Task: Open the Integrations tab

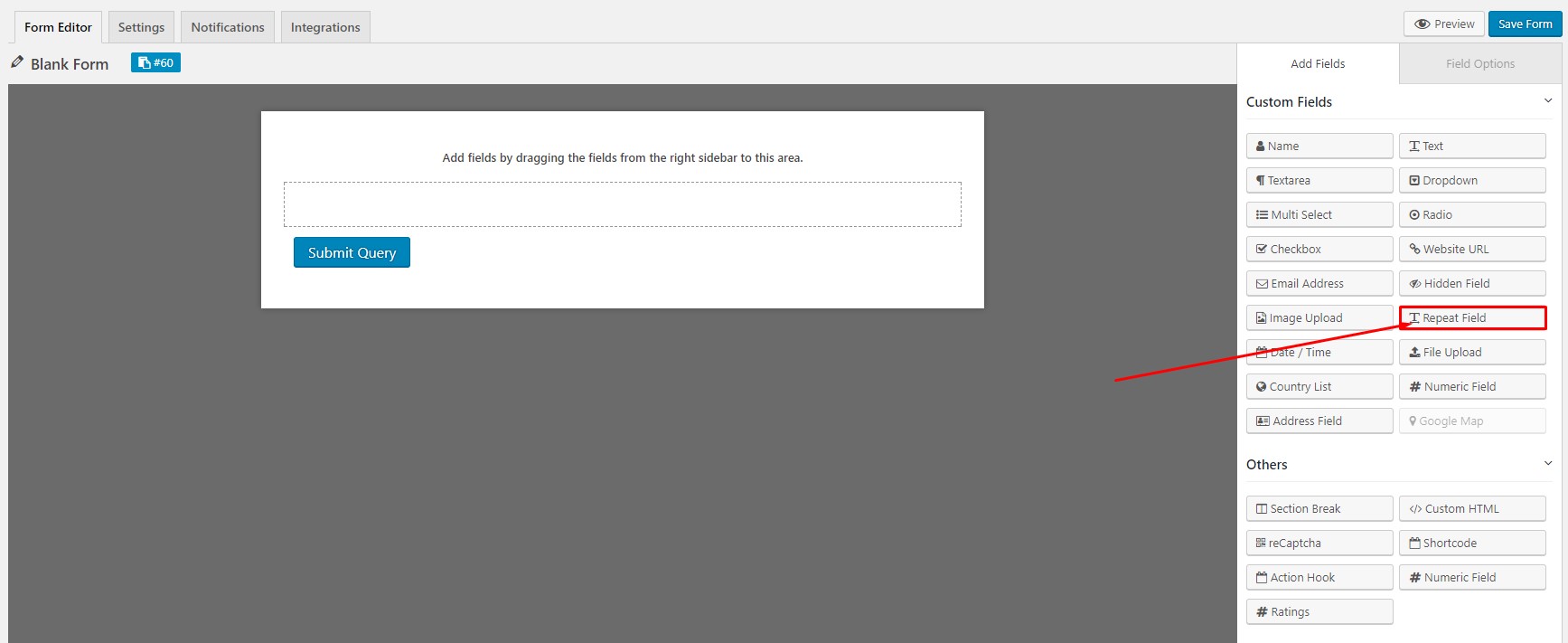Action: (x=325, y=27)
